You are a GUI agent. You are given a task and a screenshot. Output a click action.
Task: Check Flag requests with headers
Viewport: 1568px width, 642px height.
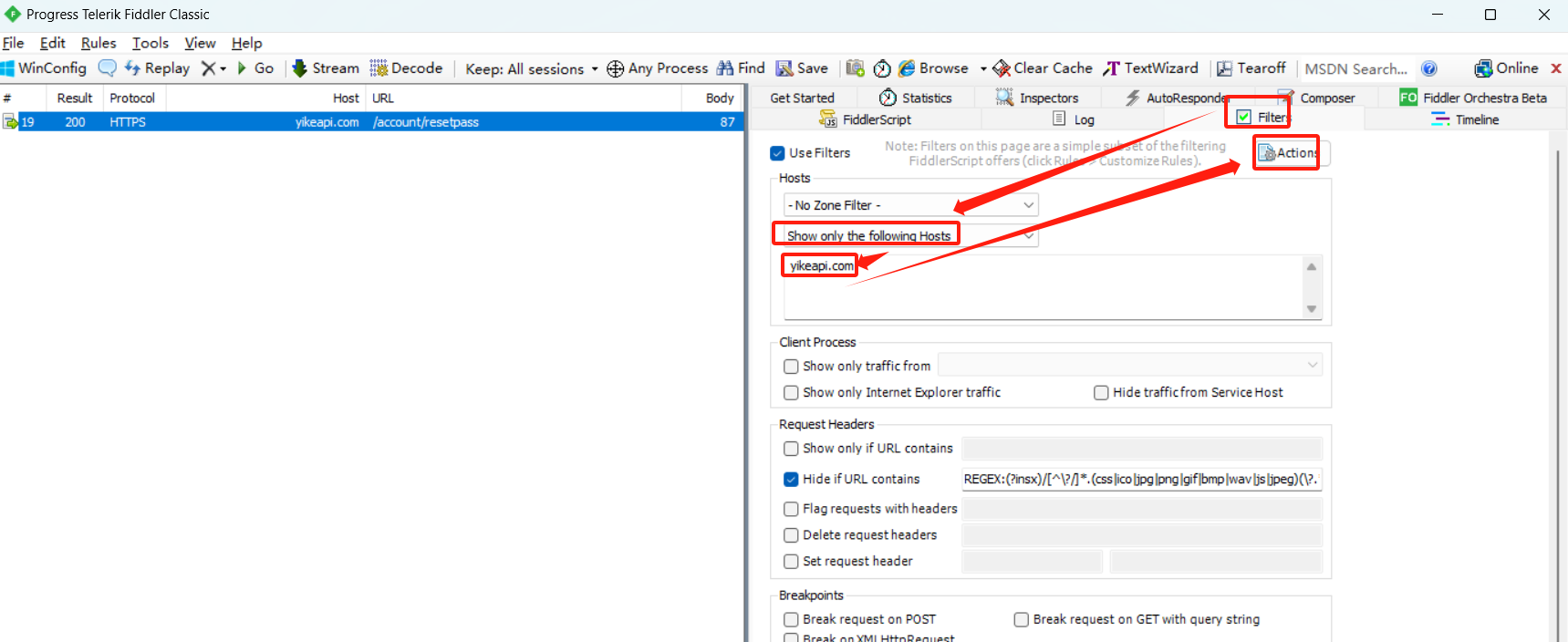(791, 509)
